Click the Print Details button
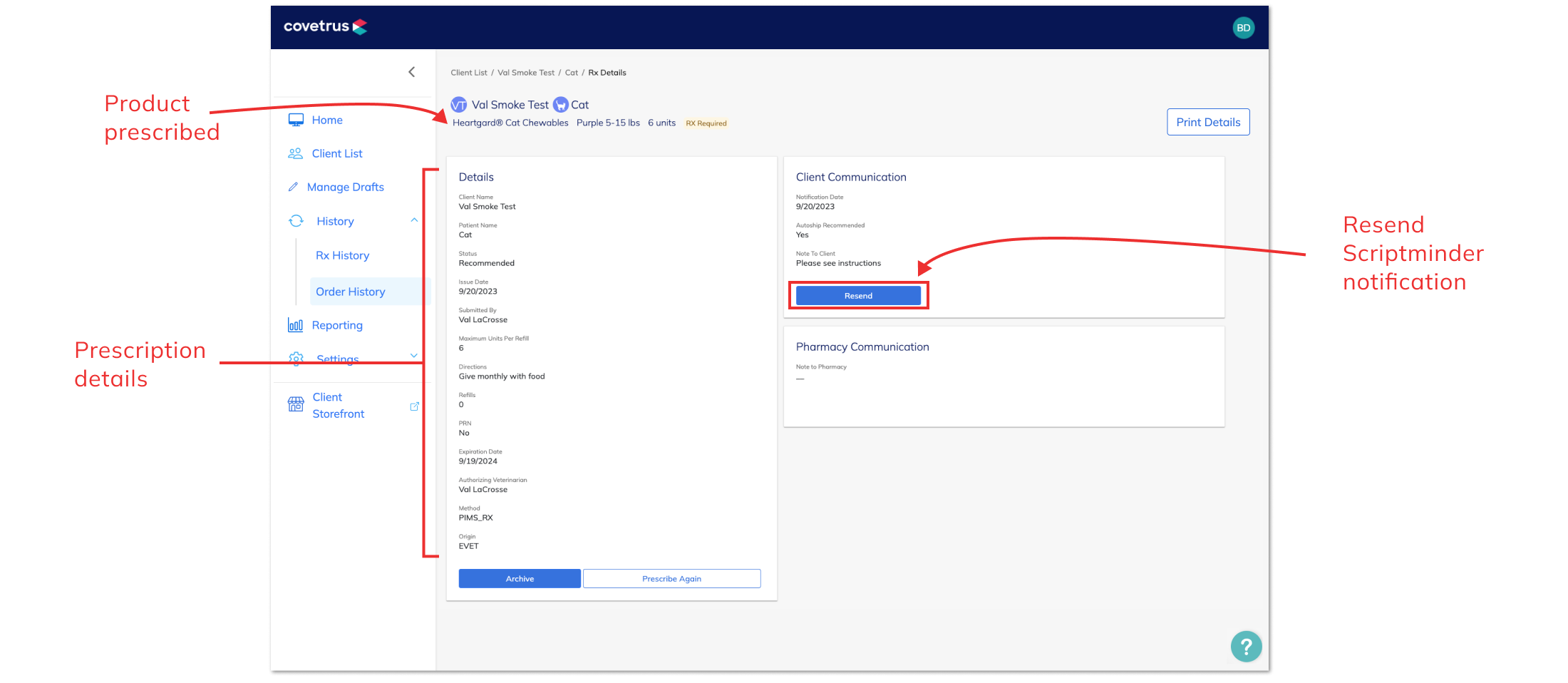The image size is (1568, 683). 1207,122
